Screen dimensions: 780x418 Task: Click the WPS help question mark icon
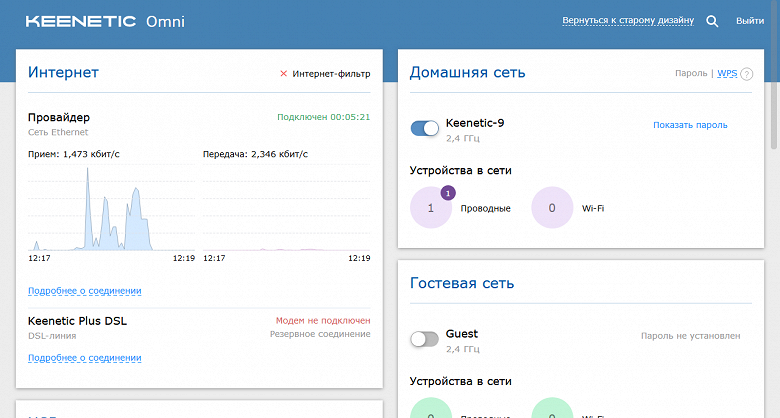click(x=746, y=74)
